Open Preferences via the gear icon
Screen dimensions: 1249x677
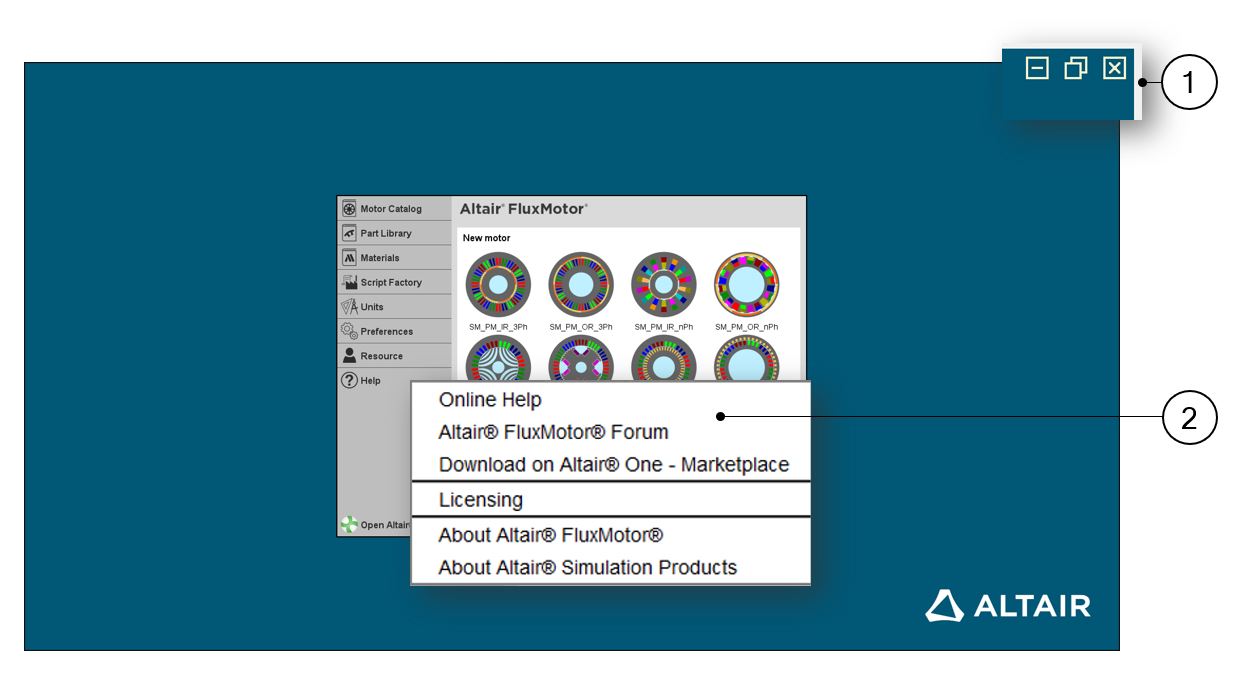(349, 331)
